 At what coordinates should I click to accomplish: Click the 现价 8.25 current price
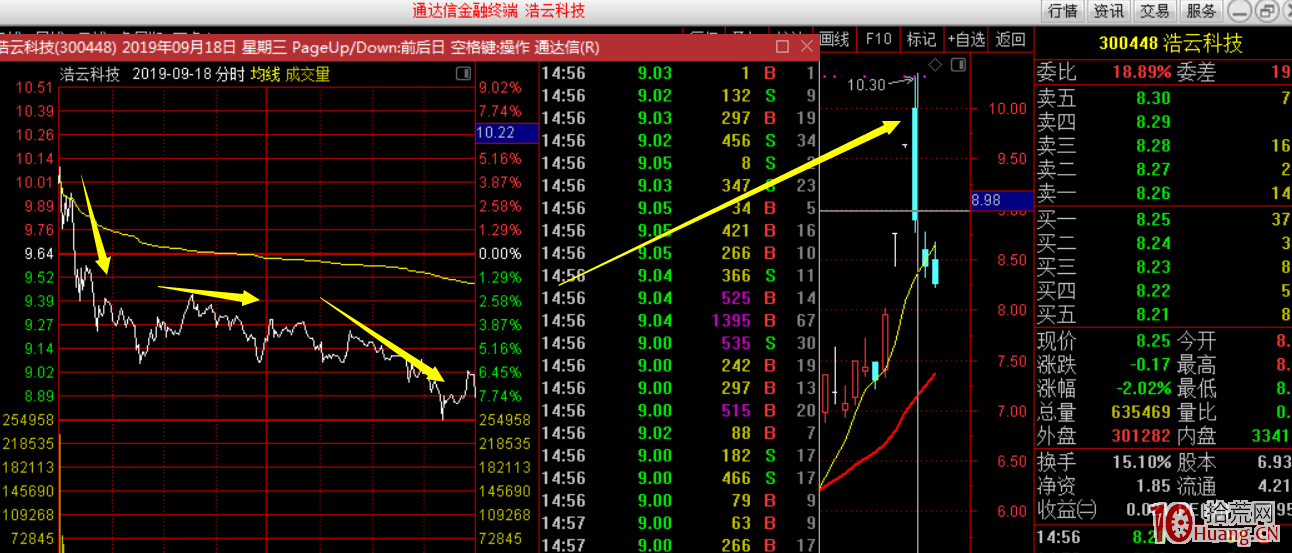point(1152,341)
